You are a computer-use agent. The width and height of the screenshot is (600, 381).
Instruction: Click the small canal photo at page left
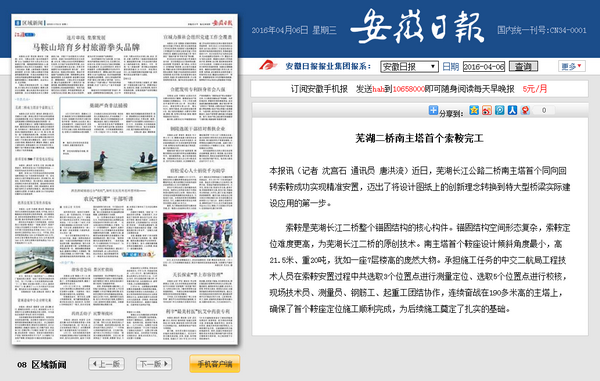(x=34, y=260)
